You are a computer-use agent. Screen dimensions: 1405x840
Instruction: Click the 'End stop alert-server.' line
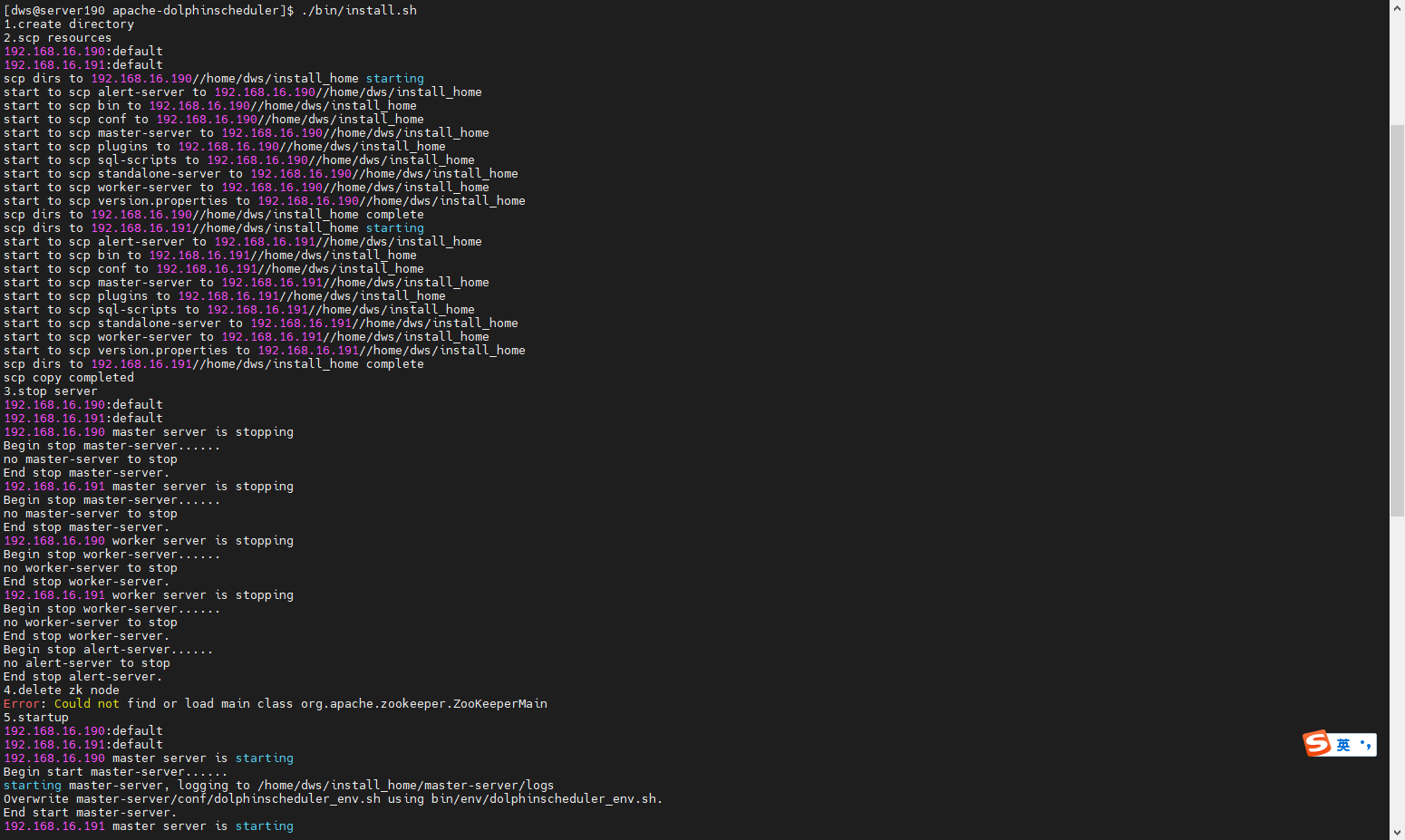83,677
